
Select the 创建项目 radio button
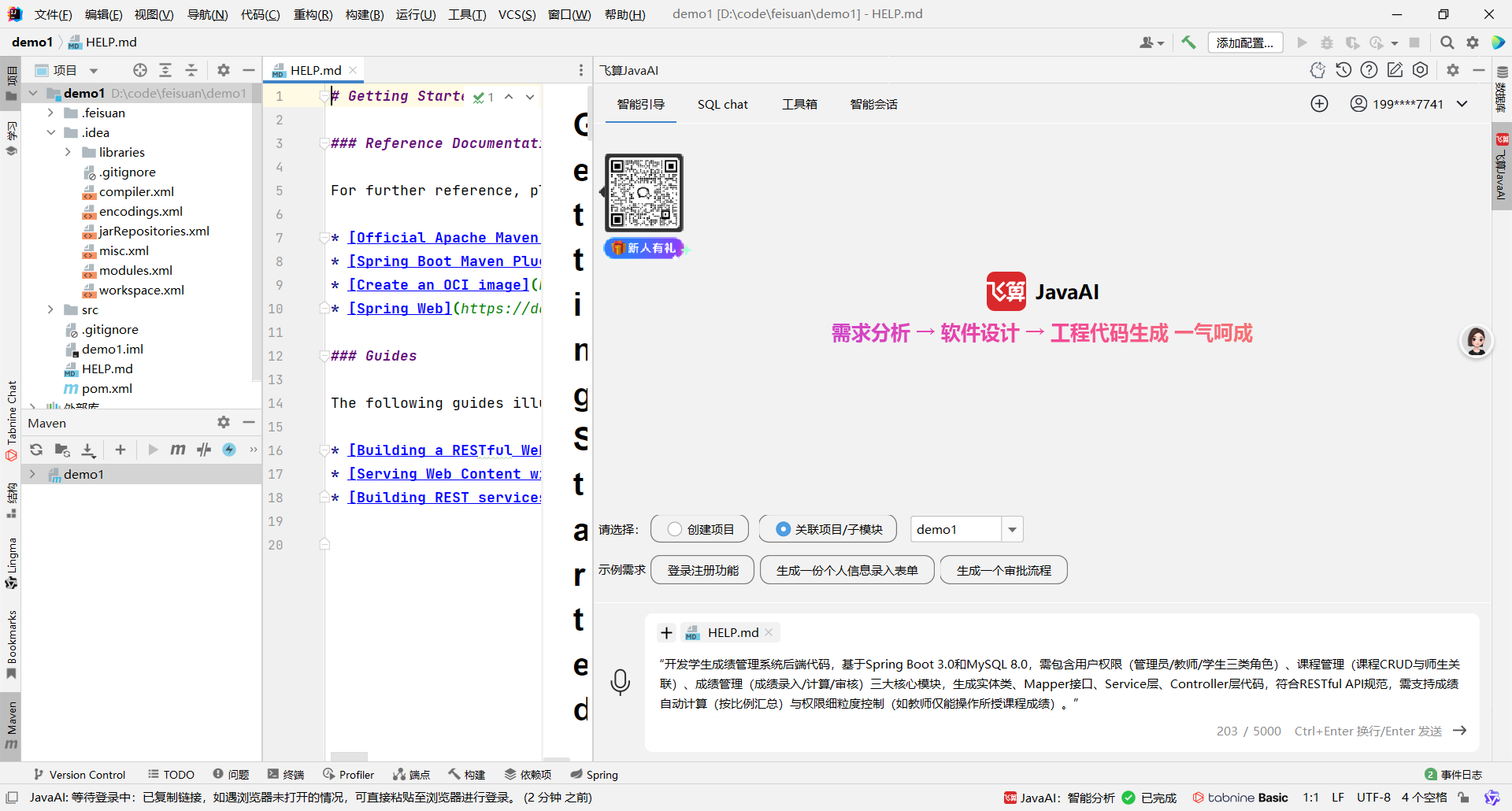coord(673,529)
